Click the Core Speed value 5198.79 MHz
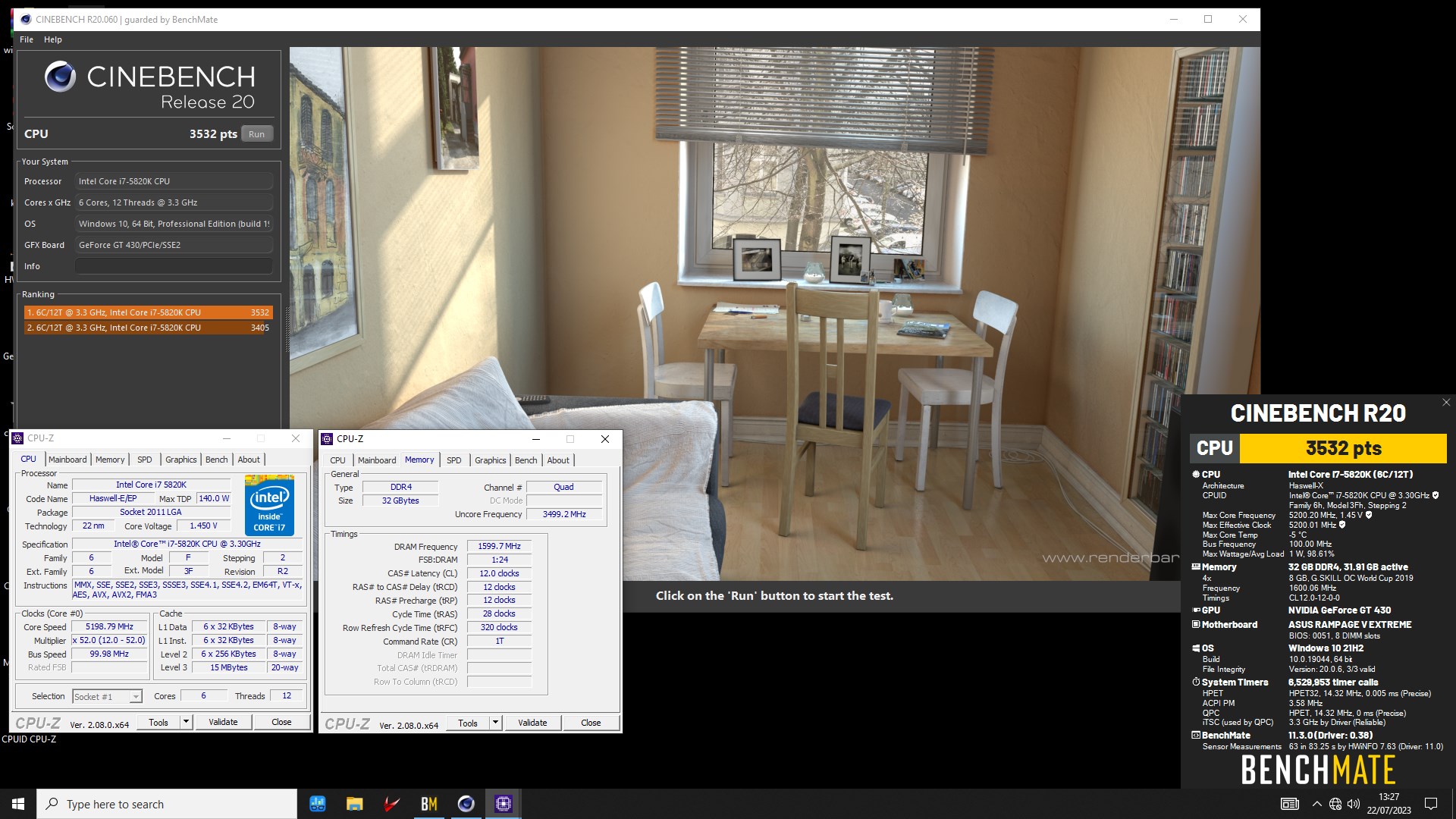The image size is (1456, 819). [x=109, y=627]
